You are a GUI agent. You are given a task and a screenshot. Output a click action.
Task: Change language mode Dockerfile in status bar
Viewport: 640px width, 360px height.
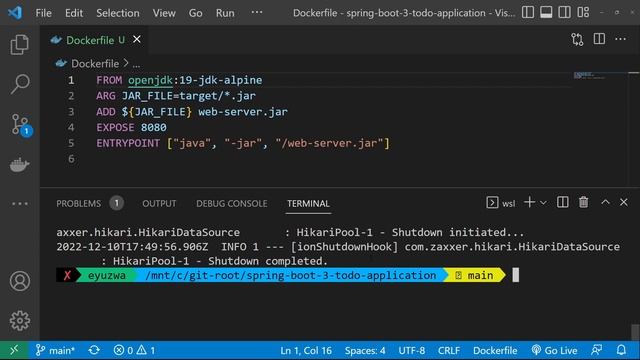pos(495,350)
